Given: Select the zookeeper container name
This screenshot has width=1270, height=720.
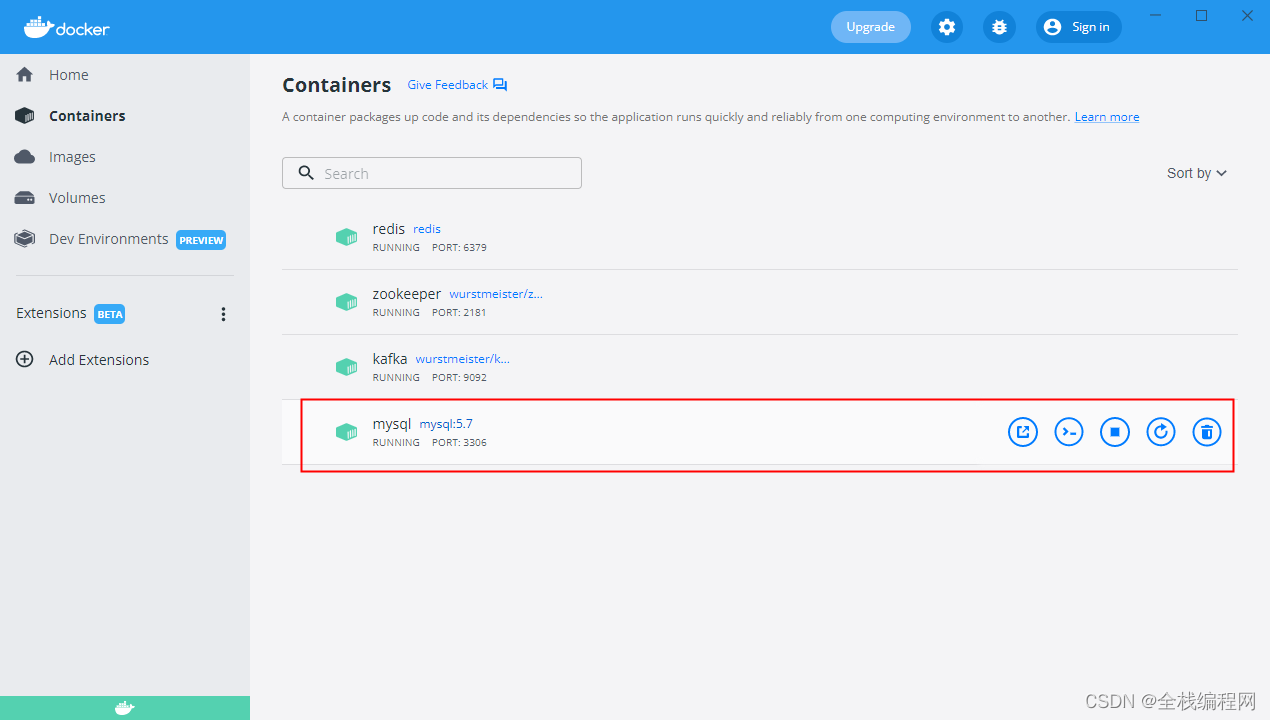Looking at the screenshot, I should coord(407,294).
